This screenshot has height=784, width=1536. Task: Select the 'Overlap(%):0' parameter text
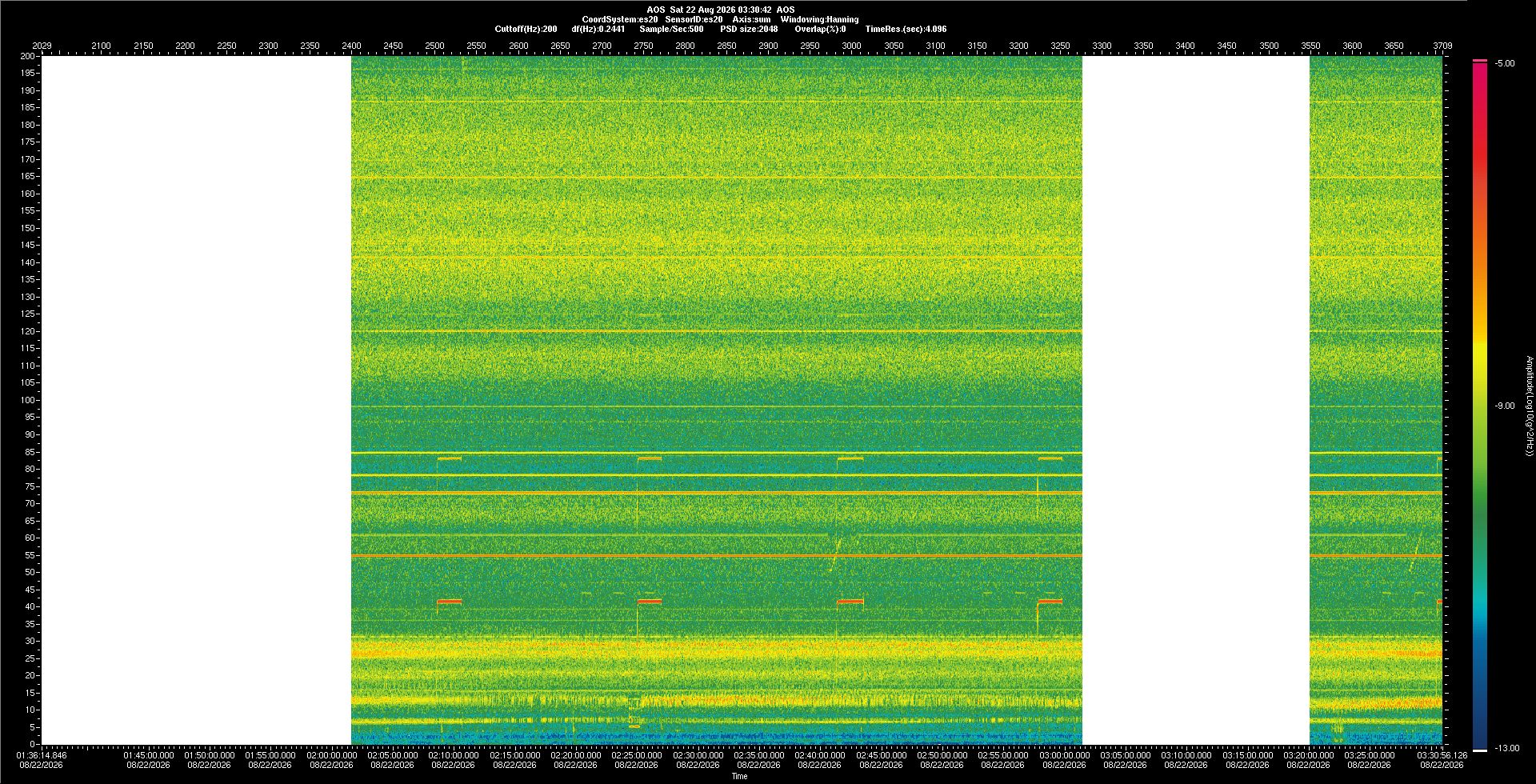(820, 29)
